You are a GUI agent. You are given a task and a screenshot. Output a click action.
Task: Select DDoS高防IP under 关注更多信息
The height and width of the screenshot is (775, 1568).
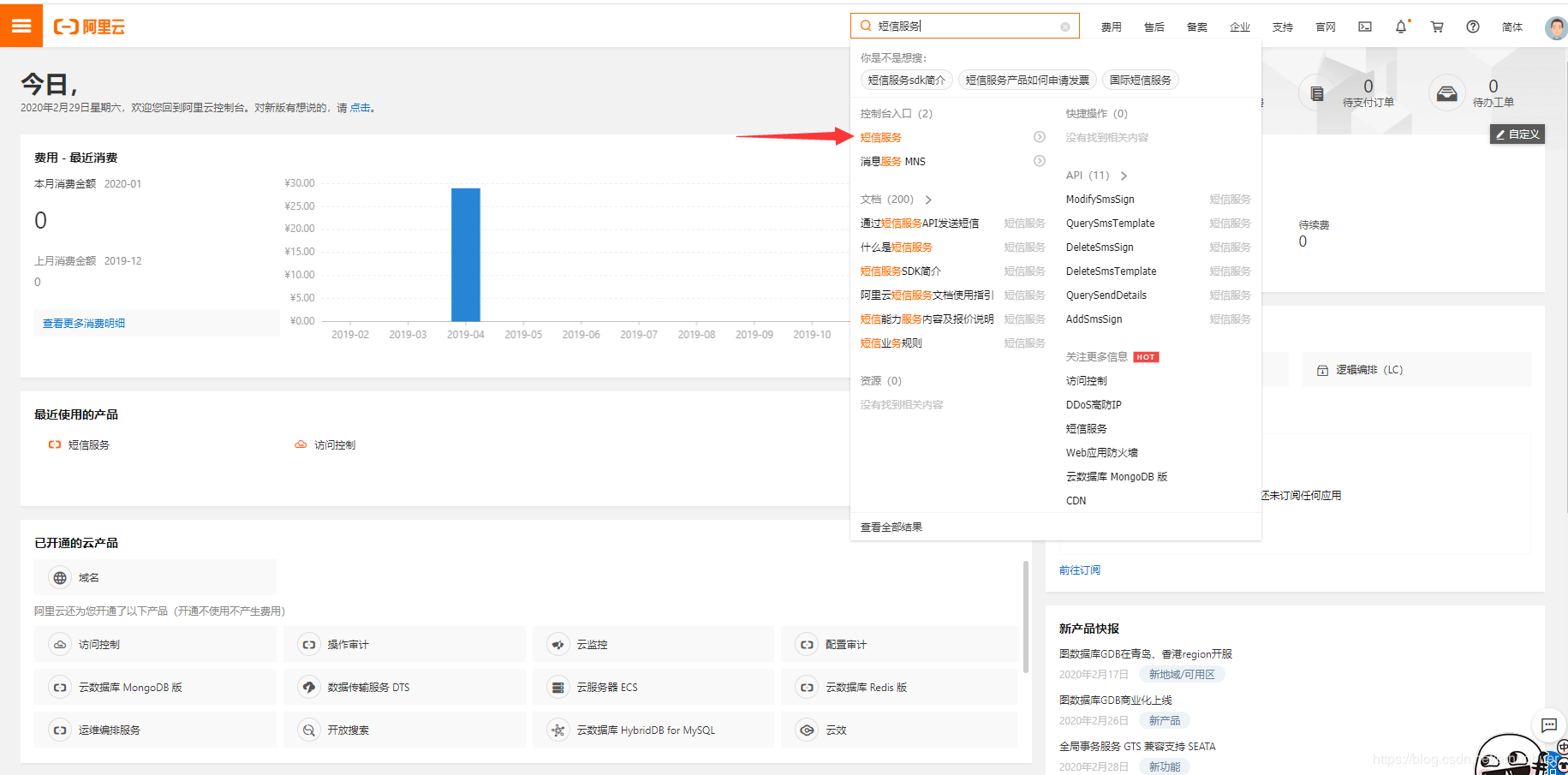click(x=1094, y=405)
